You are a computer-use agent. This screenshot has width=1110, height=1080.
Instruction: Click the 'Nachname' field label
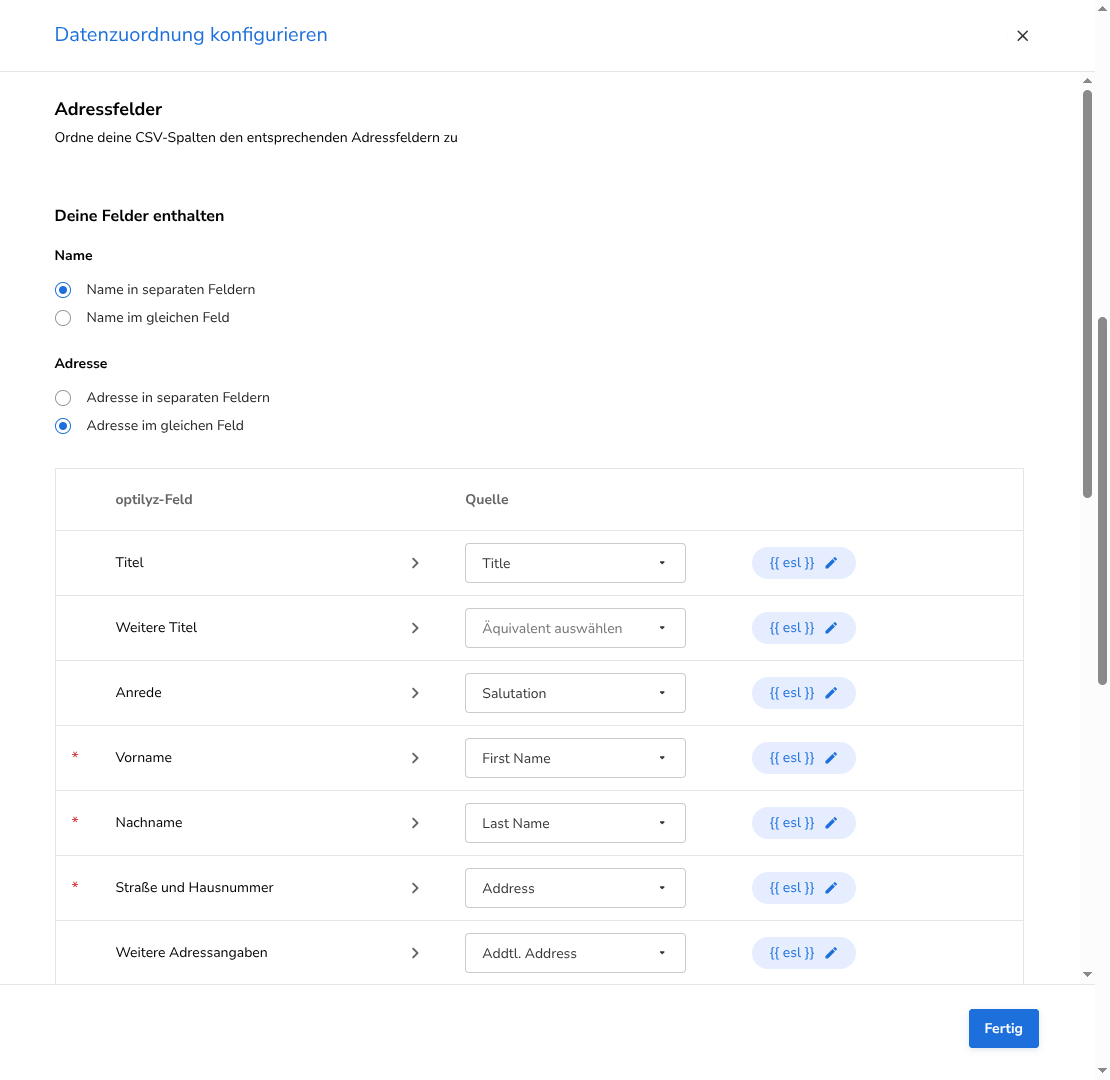tap(149, 822)
